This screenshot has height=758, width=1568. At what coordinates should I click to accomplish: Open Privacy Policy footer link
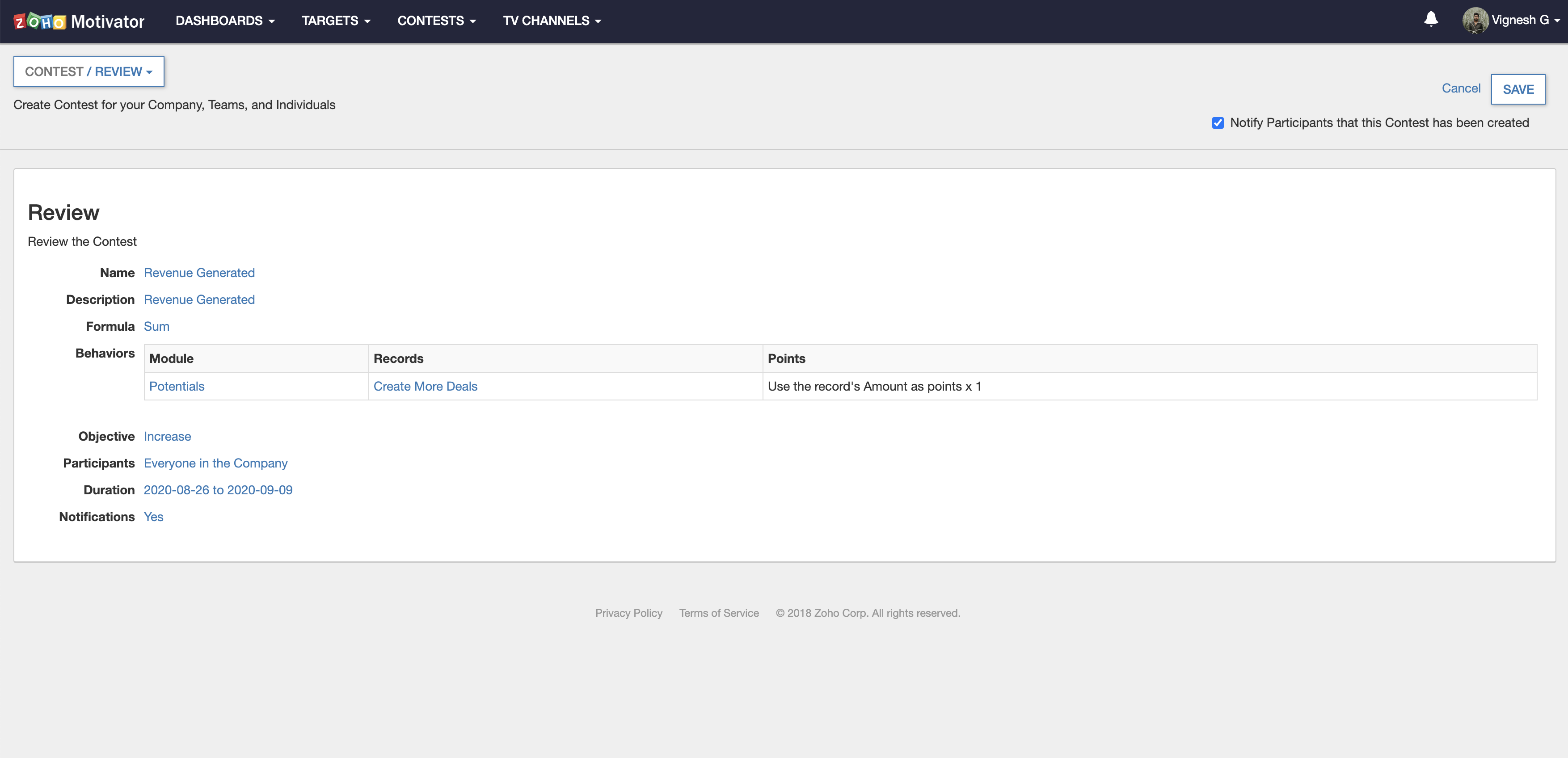[629, 613]
